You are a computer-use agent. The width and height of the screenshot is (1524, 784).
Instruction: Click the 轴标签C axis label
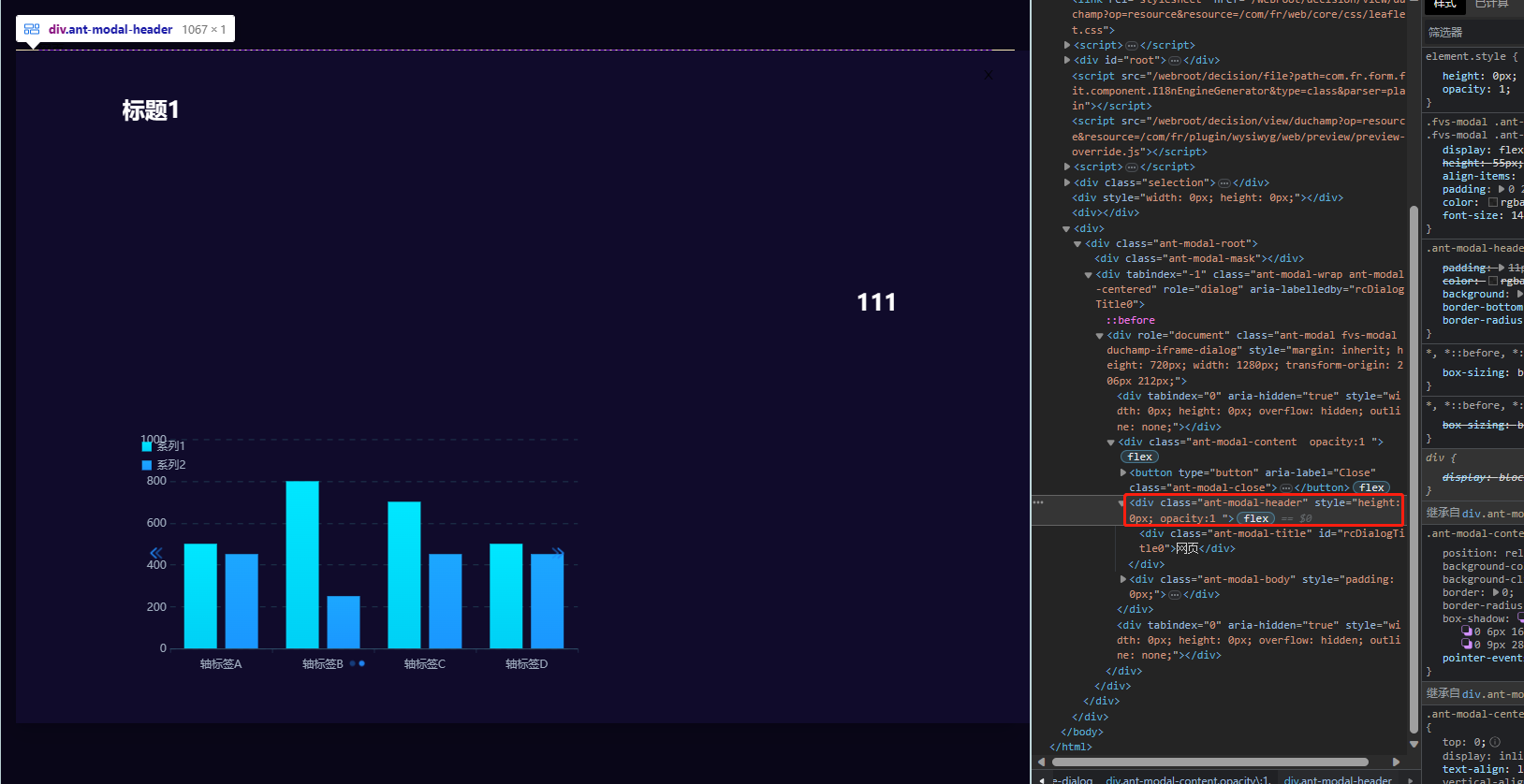click(425, 664)
